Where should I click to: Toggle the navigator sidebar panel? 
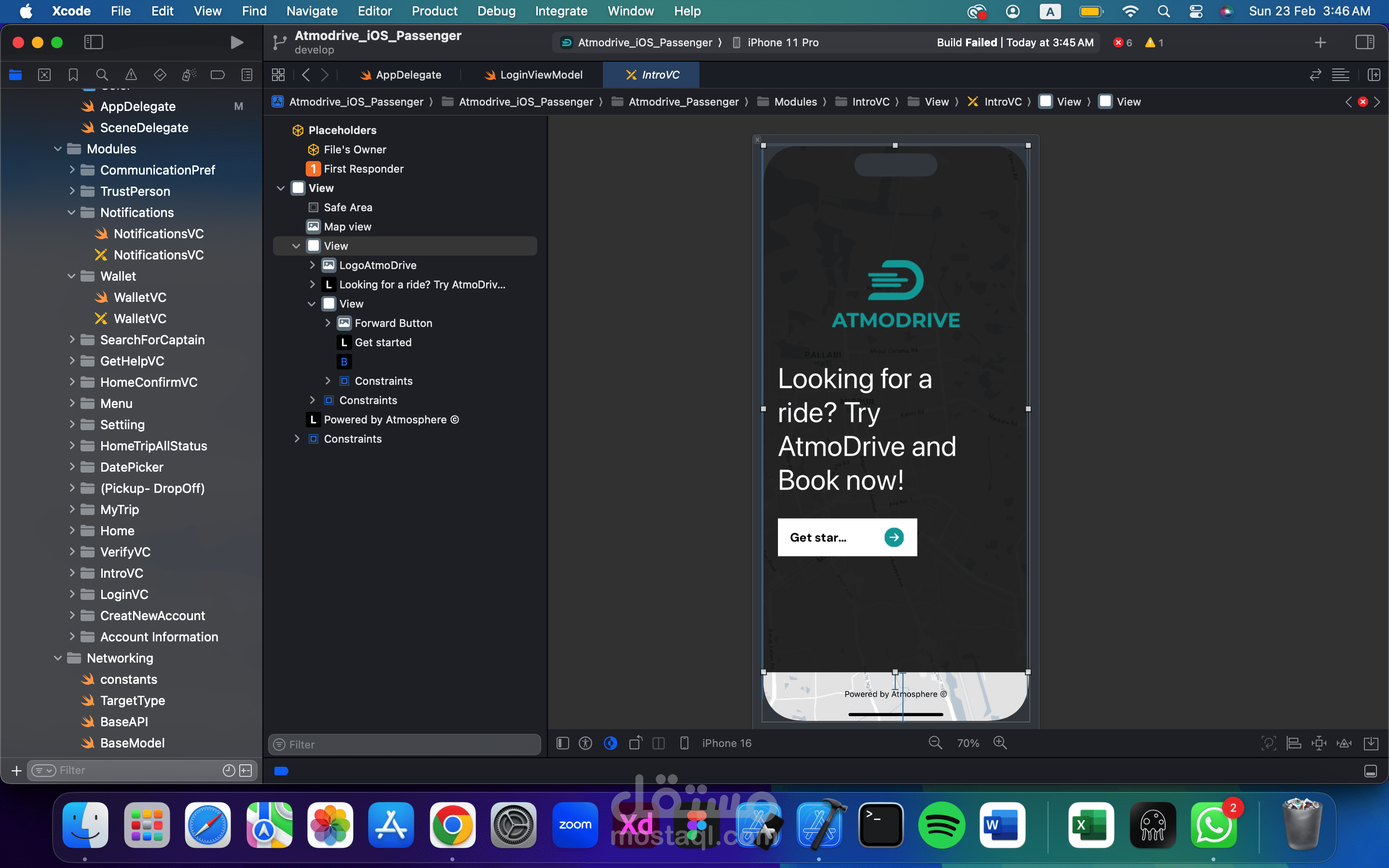(94, 42)
